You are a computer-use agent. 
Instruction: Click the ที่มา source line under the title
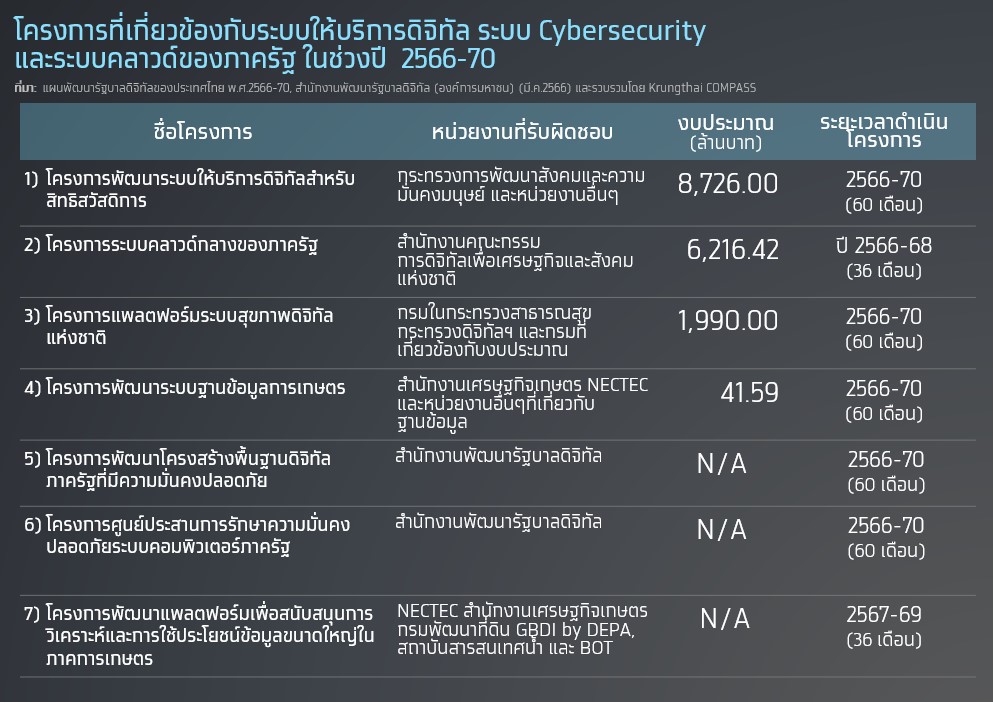385,87
